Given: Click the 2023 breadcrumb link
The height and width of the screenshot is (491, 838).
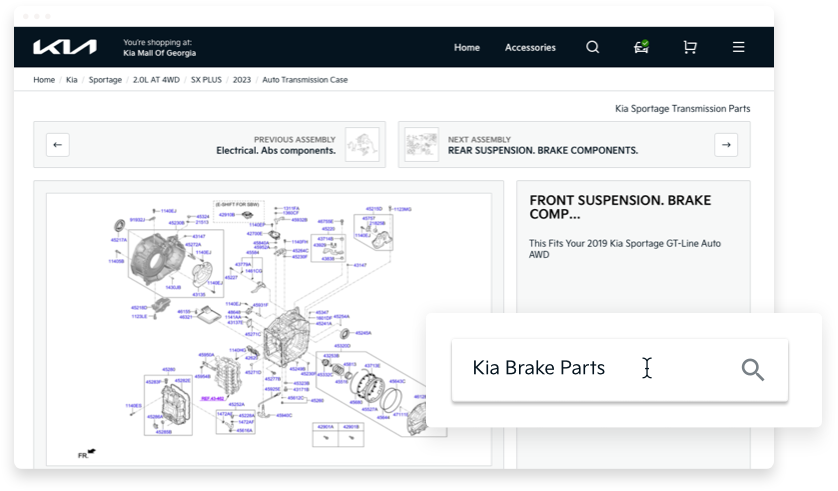Looking at the screenshot, I should 242,80.
